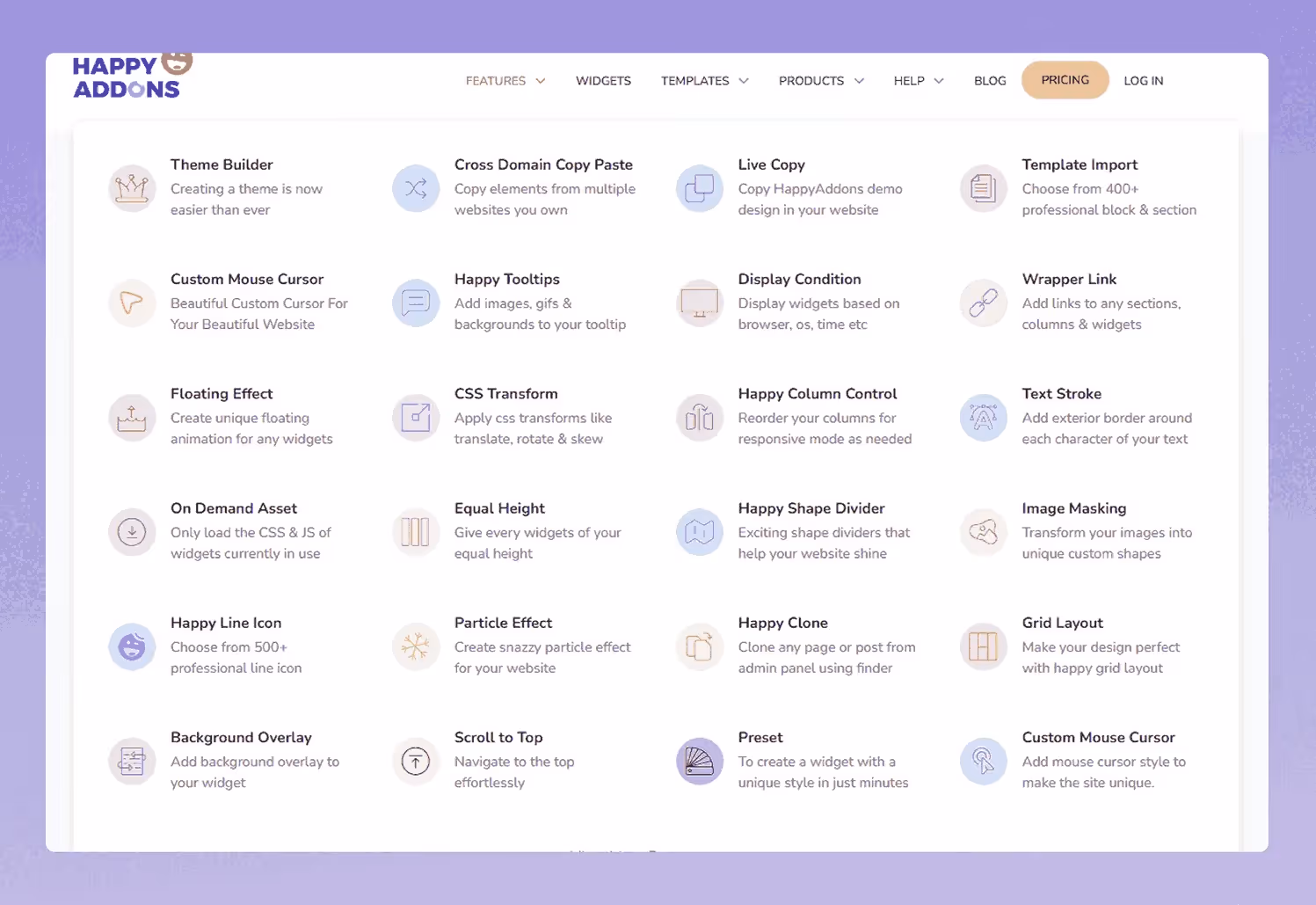The width and height of the screenshot is (1316, 905).
Task: Open the Floating Effect feature link
Action: pyautogui.click(x=222, y=394)
